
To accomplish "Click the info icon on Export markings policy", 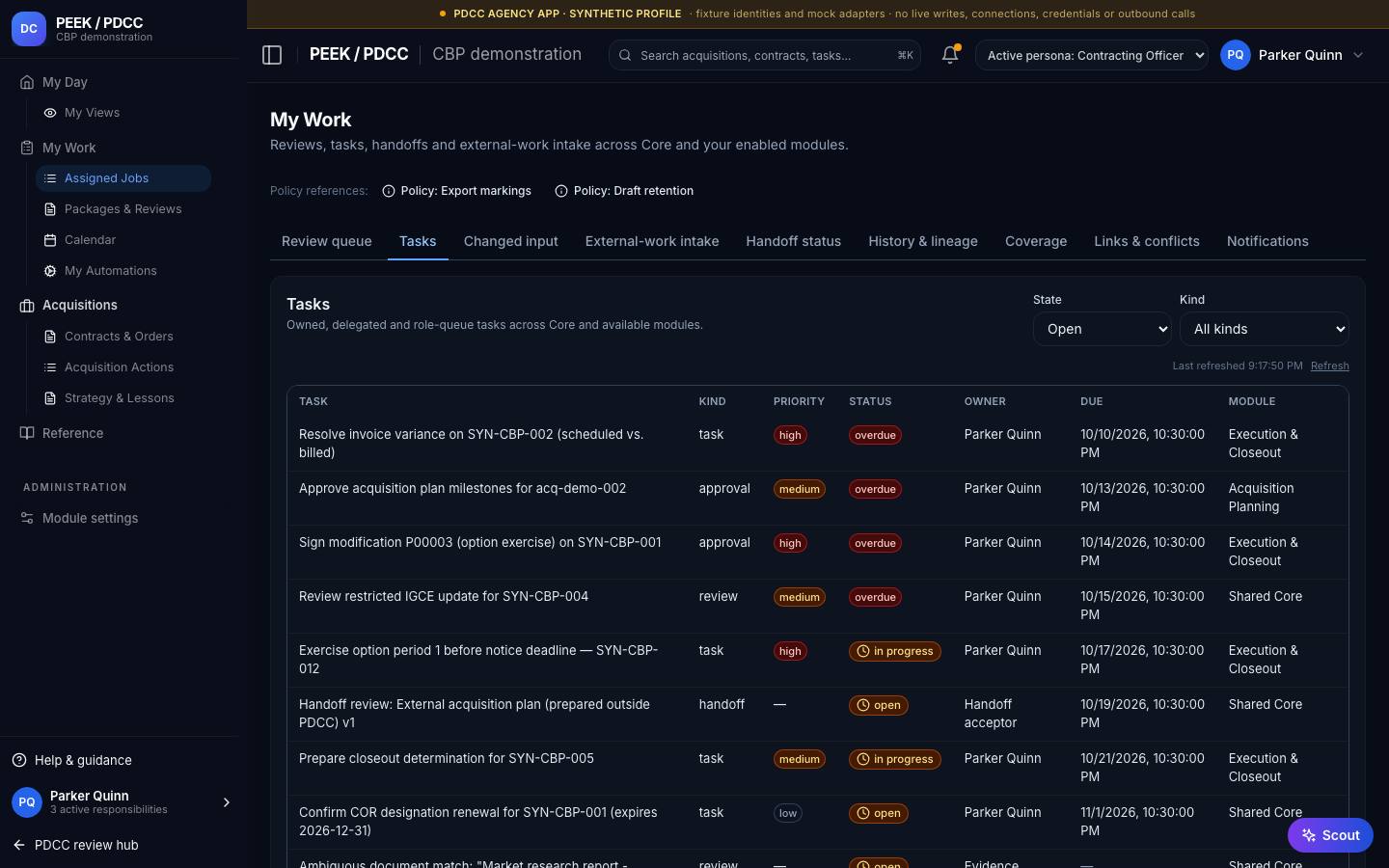I will pyautogui.click(x=389, y=191).
